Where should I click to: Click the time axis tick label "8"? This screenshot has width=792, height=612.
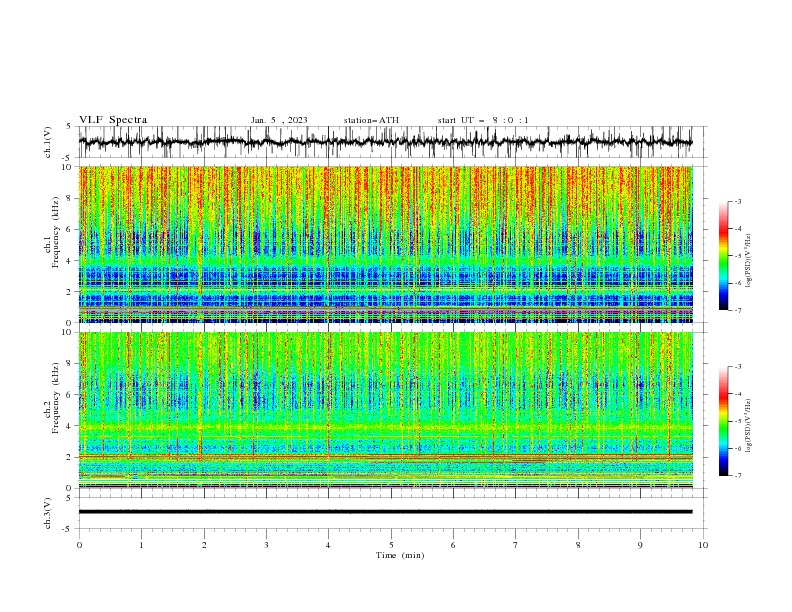click(578, 545)
